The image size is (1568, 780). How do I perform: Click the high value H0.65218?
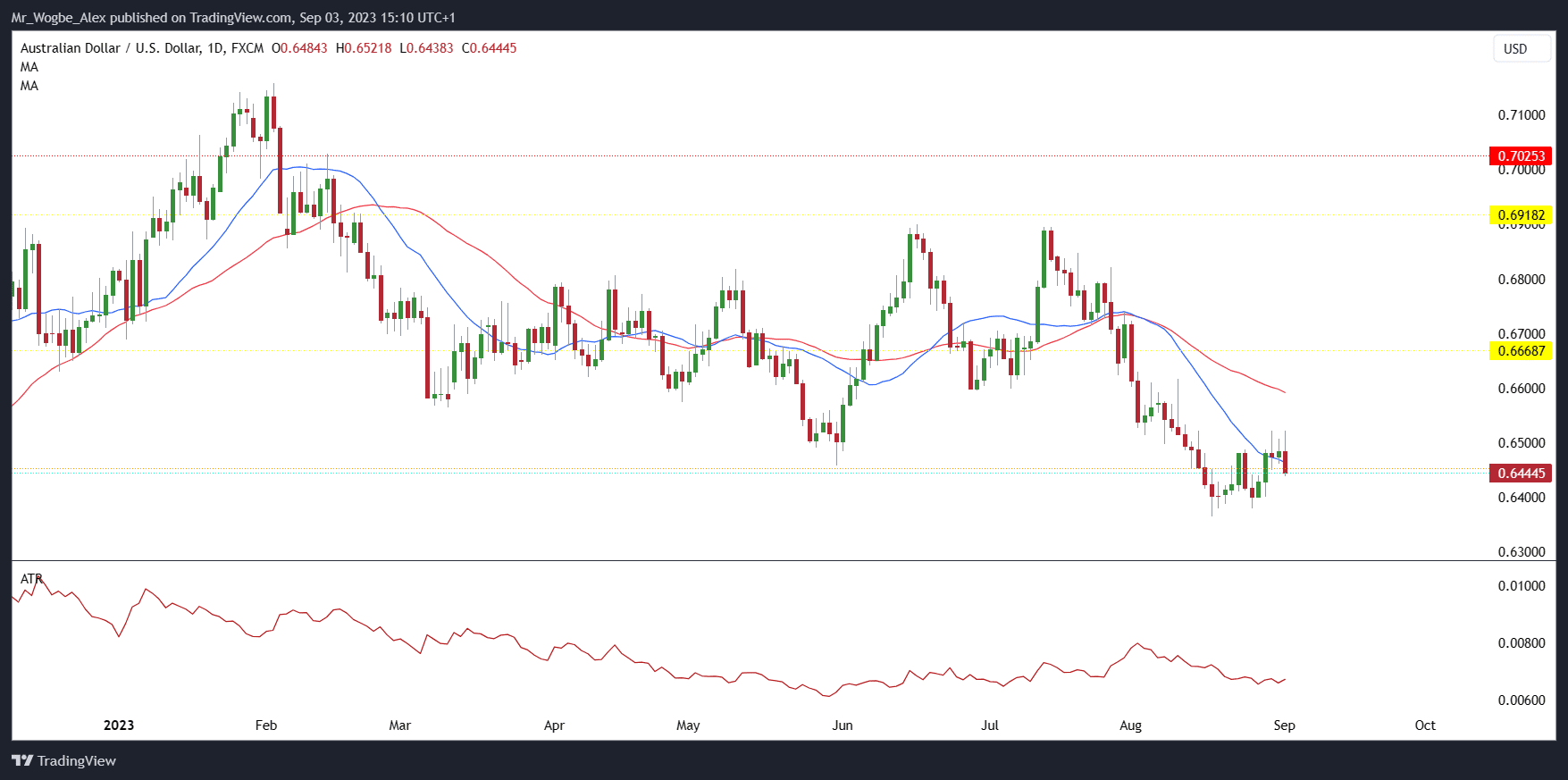point(364,48)
